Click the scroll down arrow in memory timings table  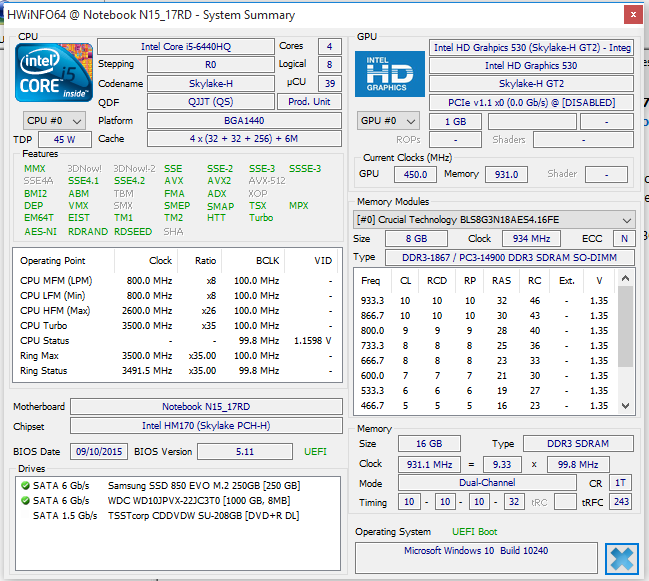(x=625, y=406)
